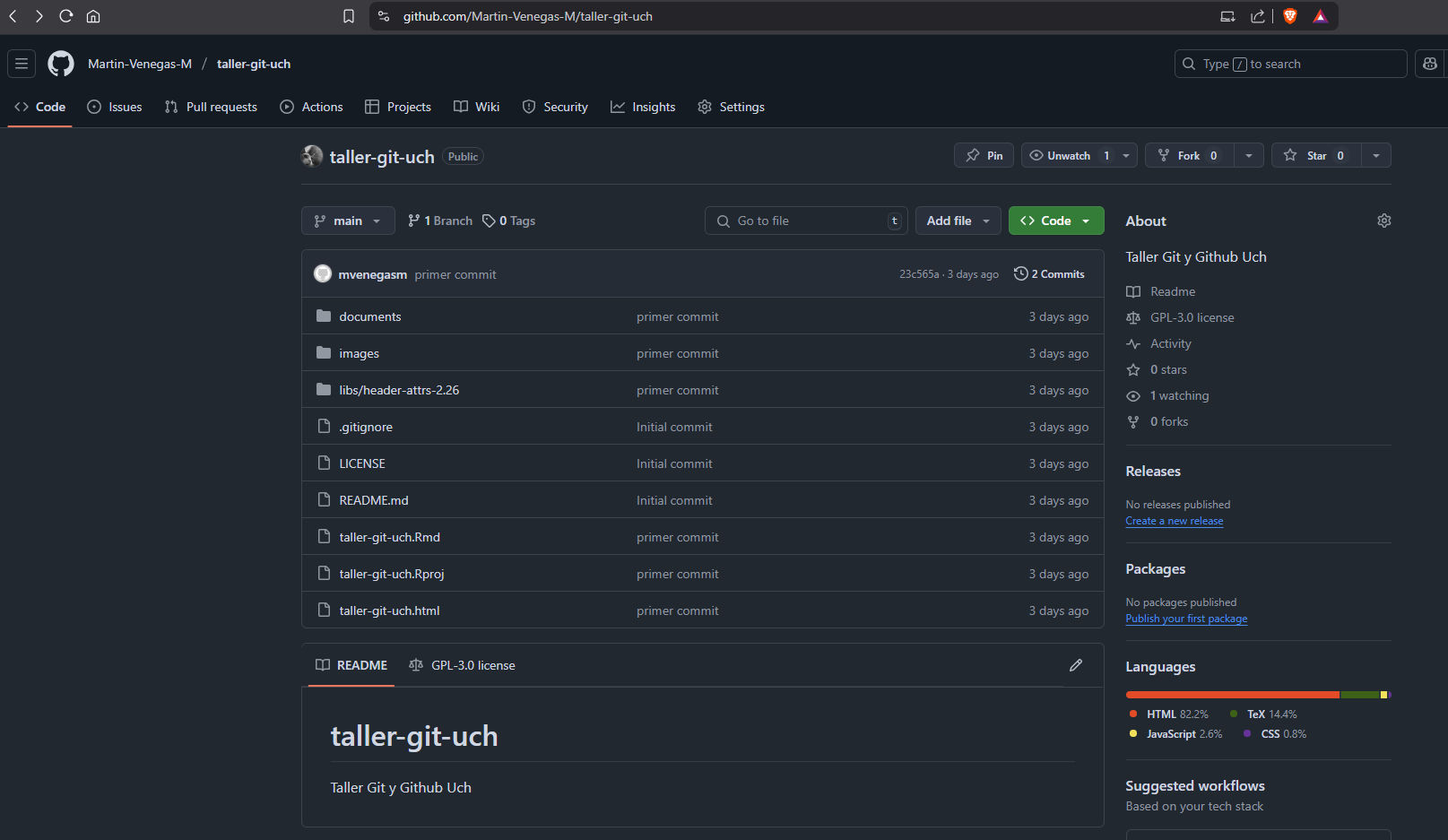Viewport: 1448px width, 840px height.
Task: Open the documents folder
Action: click(x=370, y=316)
